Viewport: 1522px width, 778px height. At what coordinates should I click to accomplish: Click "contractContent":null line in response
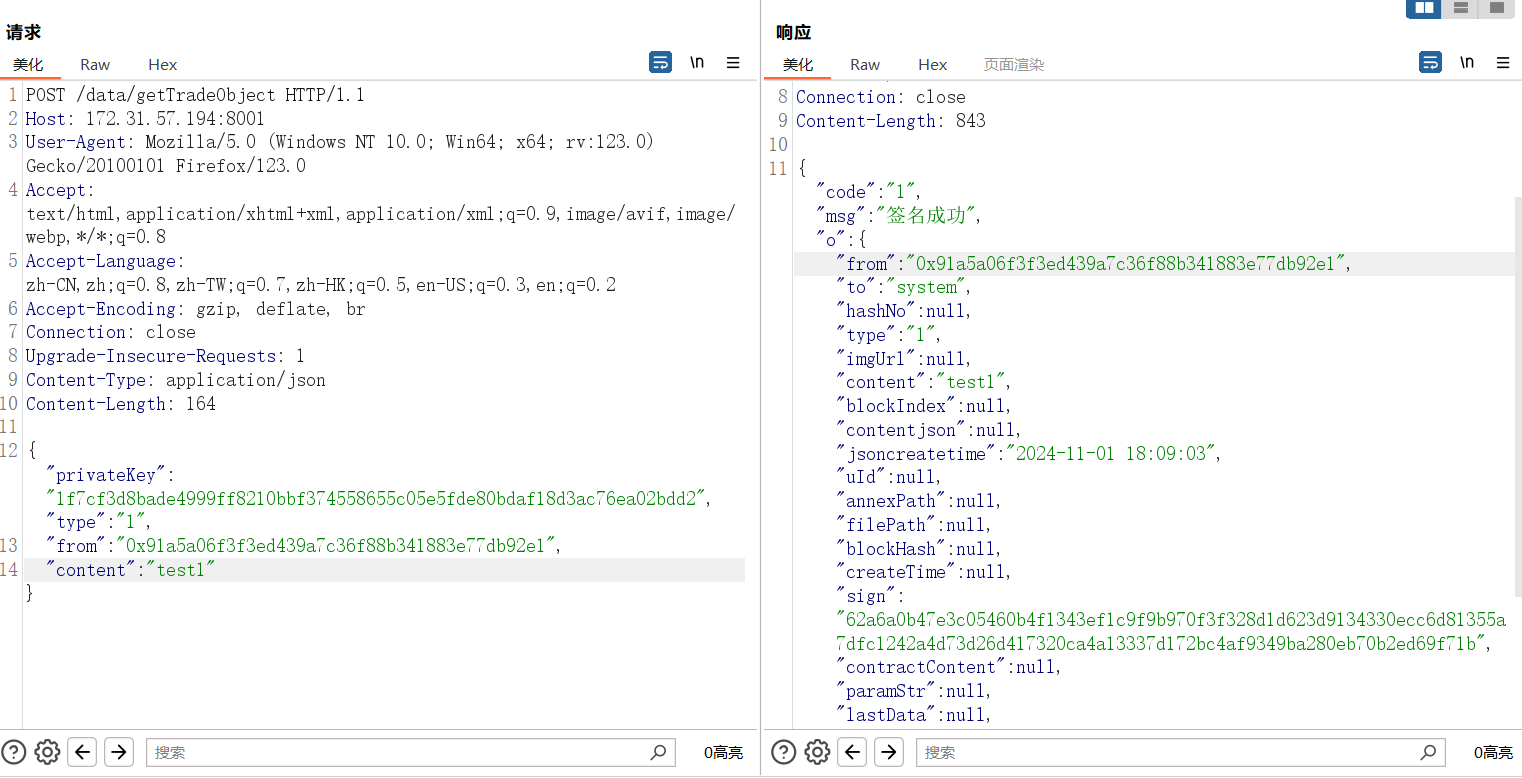pos(949,667)
